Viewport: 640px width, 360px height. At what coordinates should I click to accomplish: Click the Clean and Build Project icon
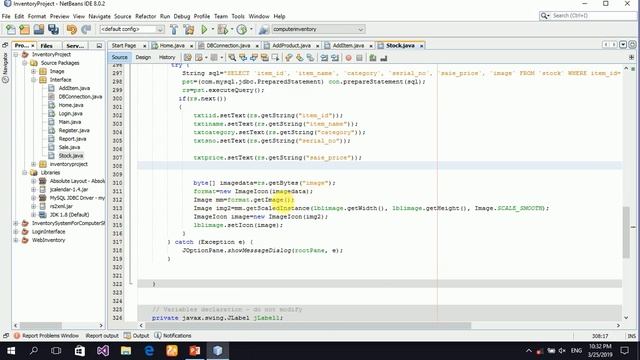tap(189, 29)
